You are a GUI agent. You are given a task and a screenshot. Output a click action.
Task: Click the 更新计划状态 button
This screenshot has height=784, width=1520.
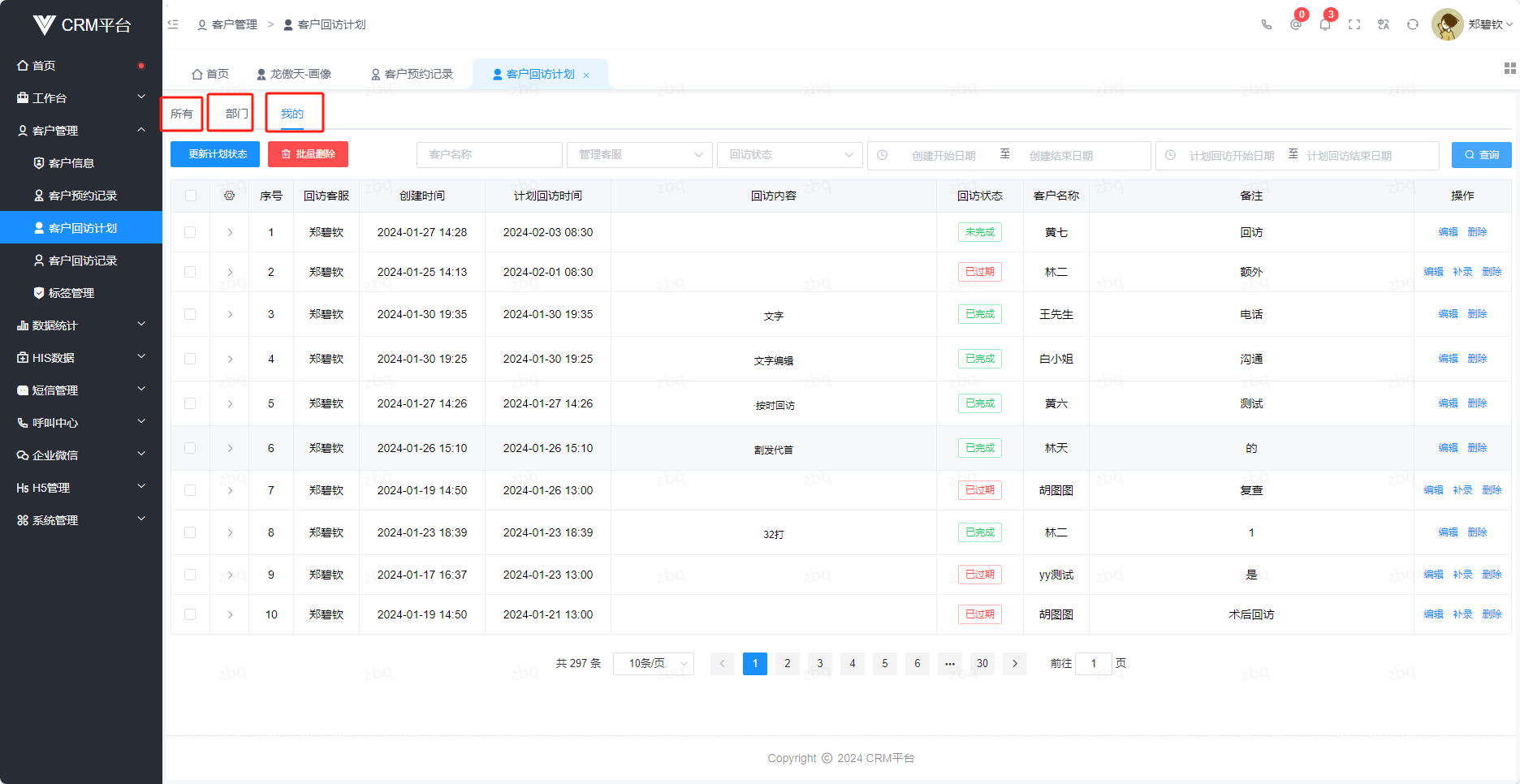point(215,154)
